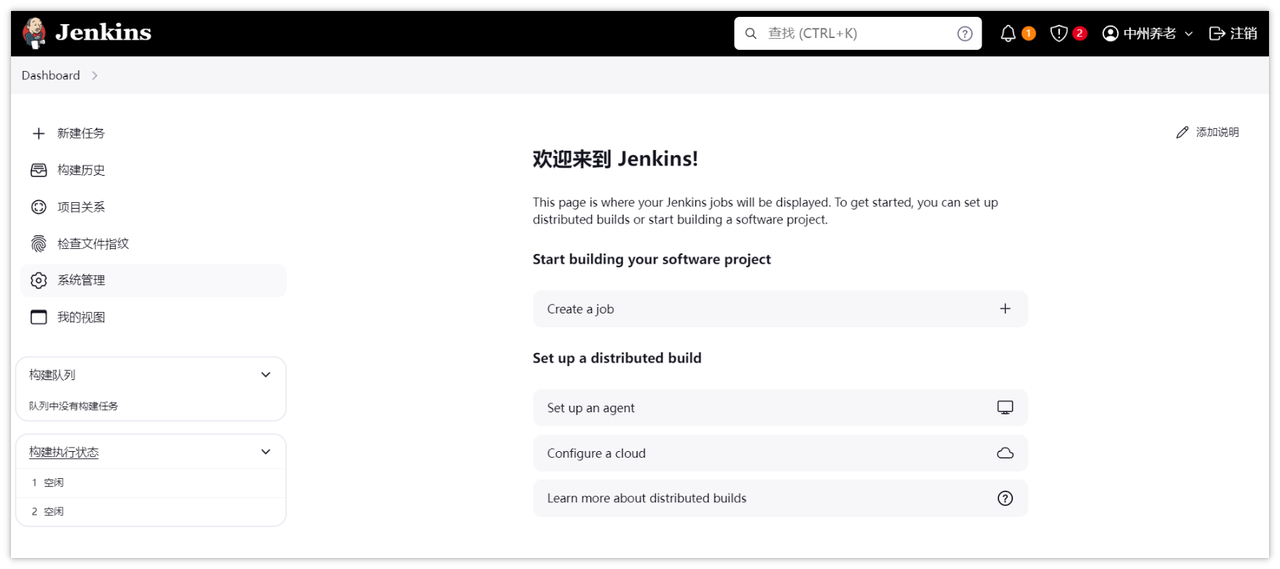
Task: Open the Jenkins home title link
Action: coord(103,32)
